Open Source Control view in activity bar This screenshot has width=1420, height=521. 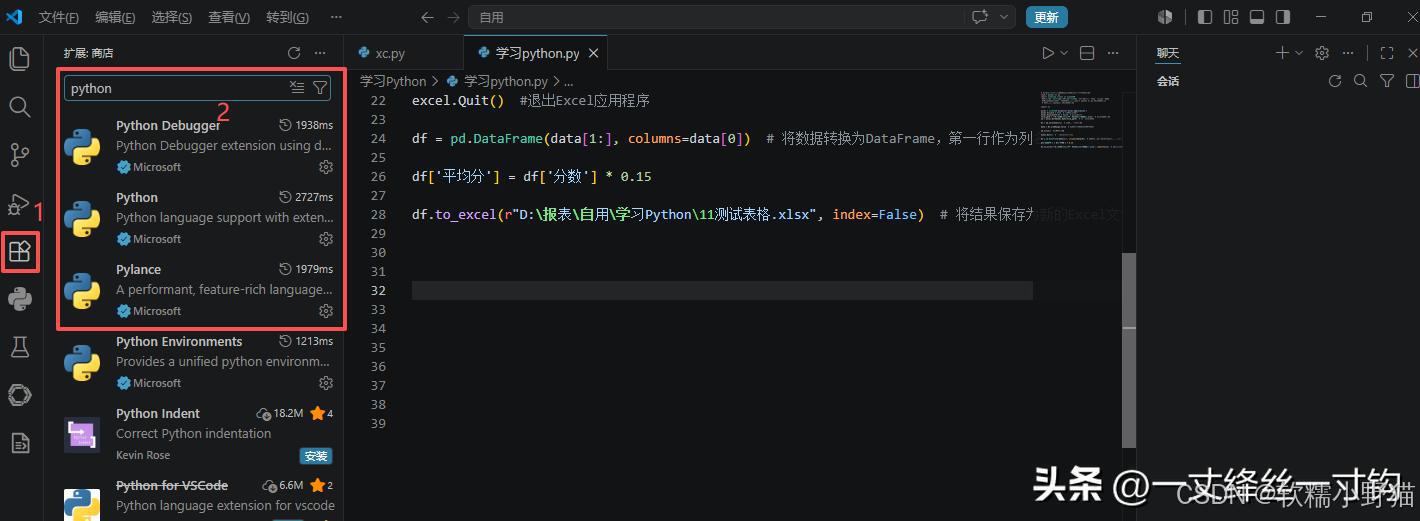19,154
